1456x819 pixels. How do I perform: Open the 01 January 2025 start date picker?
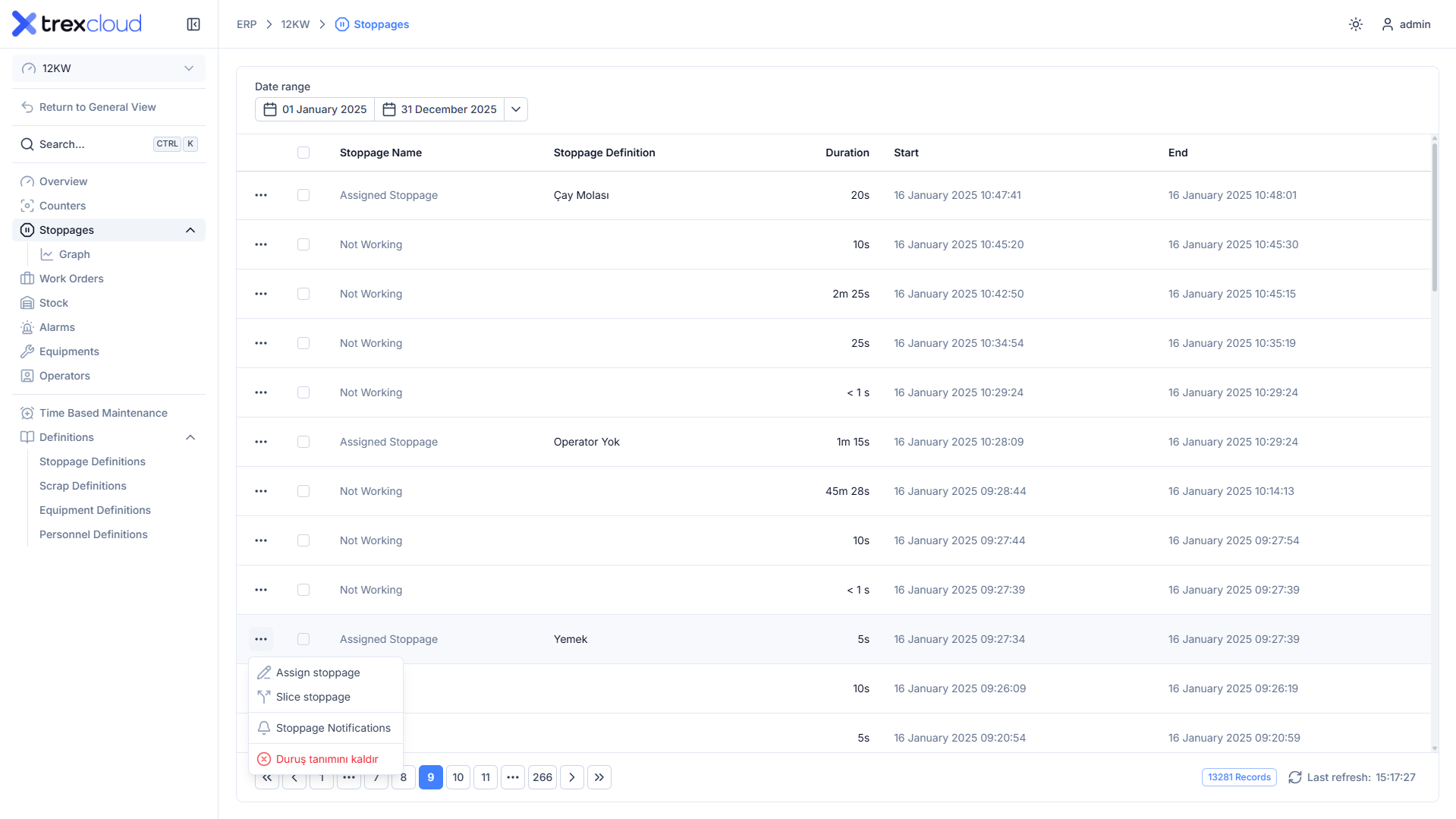[315, 109]
